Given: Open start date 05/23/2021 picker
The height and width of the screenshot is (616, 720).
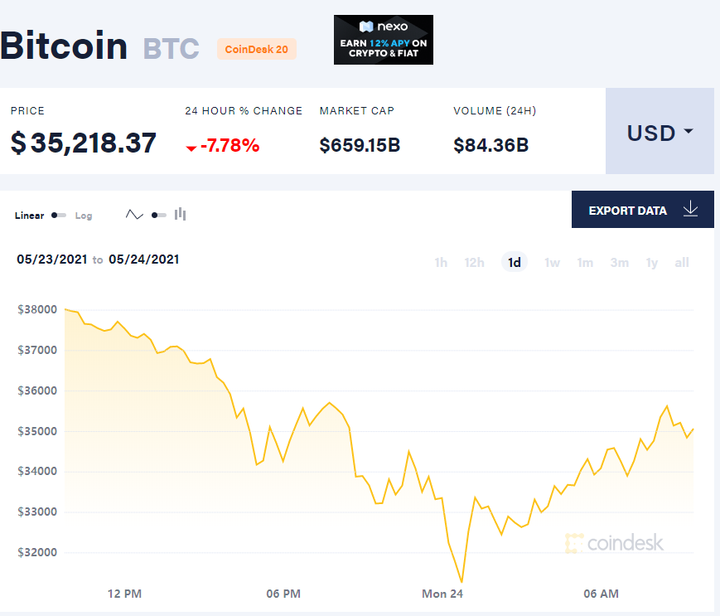Looking at the screenshot, I should [52, 259].
